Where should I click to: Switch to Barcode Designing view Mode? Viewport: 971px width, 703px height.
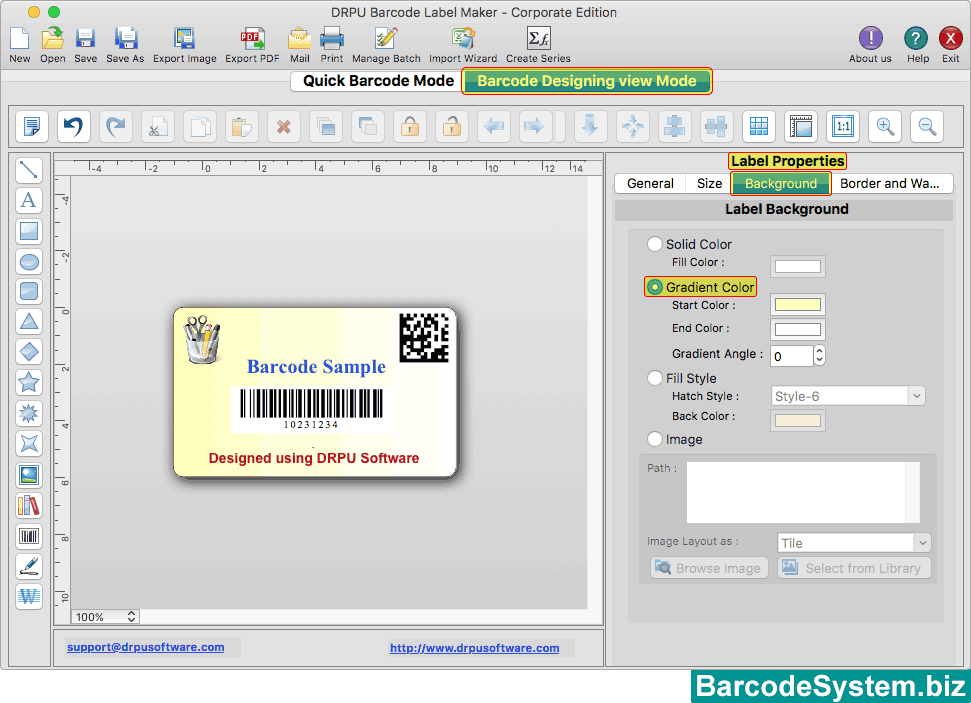(587, 81)
